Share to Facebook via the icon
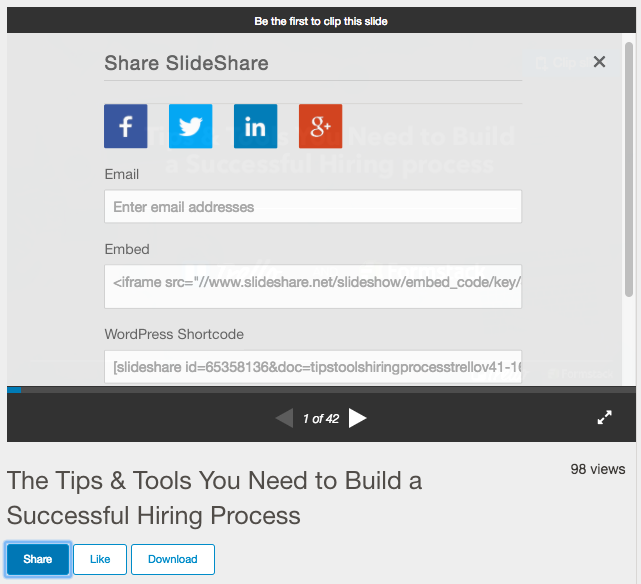641x584 pixels. (x=126, y=126)
